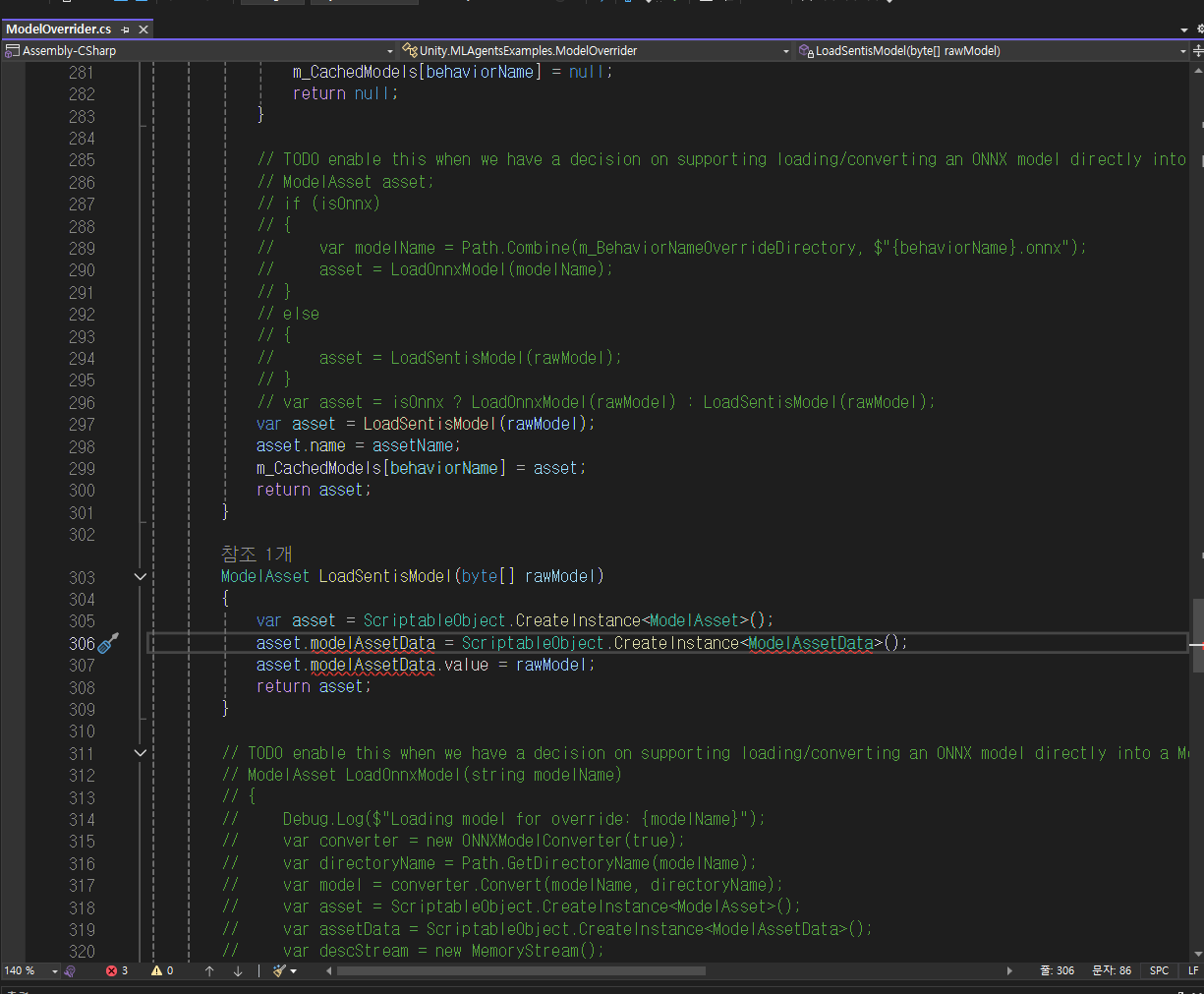Screen dimensions: 1204x994
Task: Click the error count indicator showing 3
Action: click(x=117, y=970)
